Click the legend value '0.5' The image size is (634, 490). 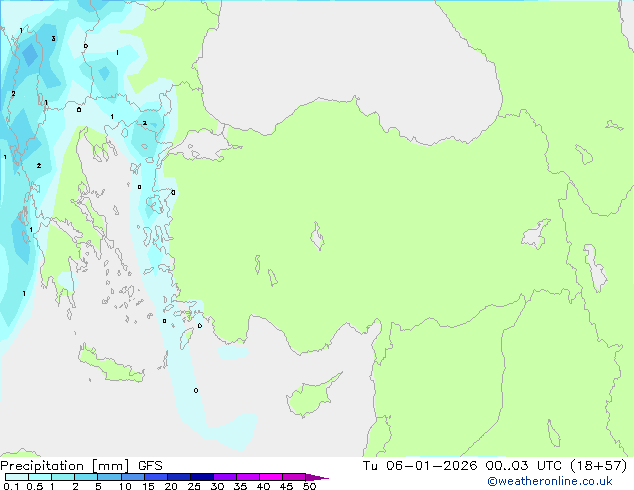click(34, 486)
